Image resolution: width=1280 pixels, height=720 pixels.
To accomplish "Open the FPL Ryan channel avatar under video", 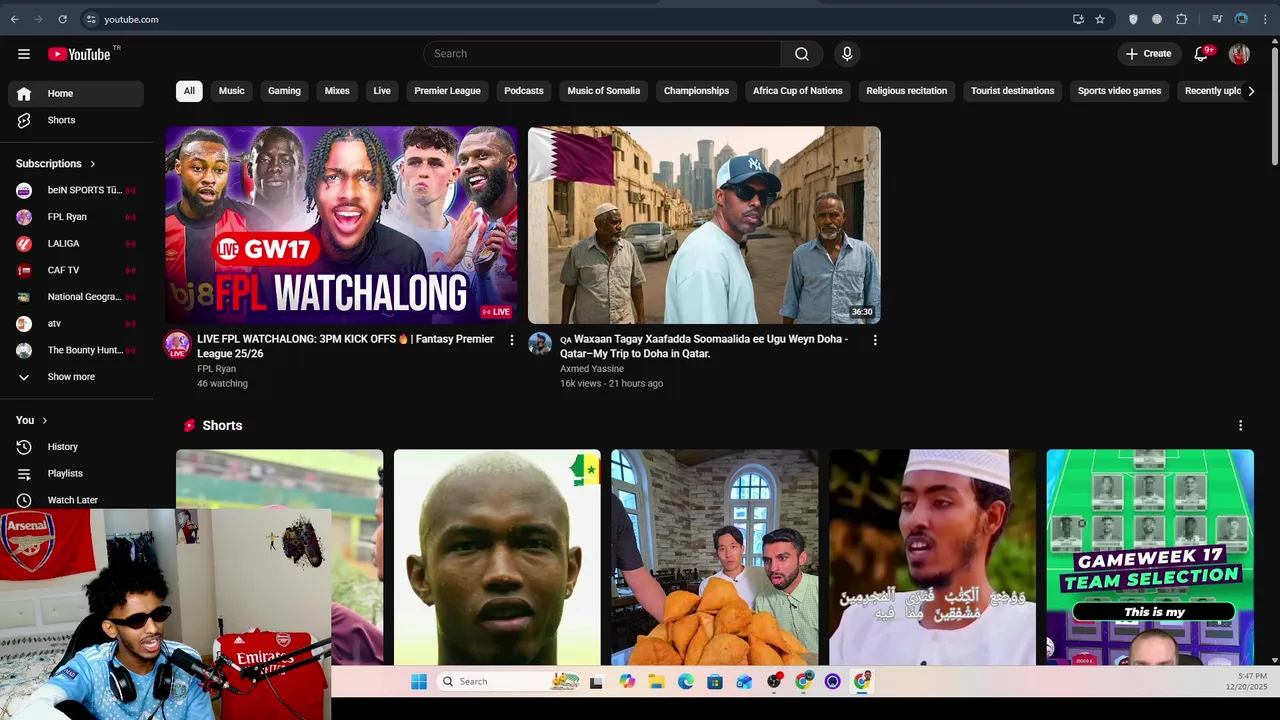I will (x=178, y=345).
